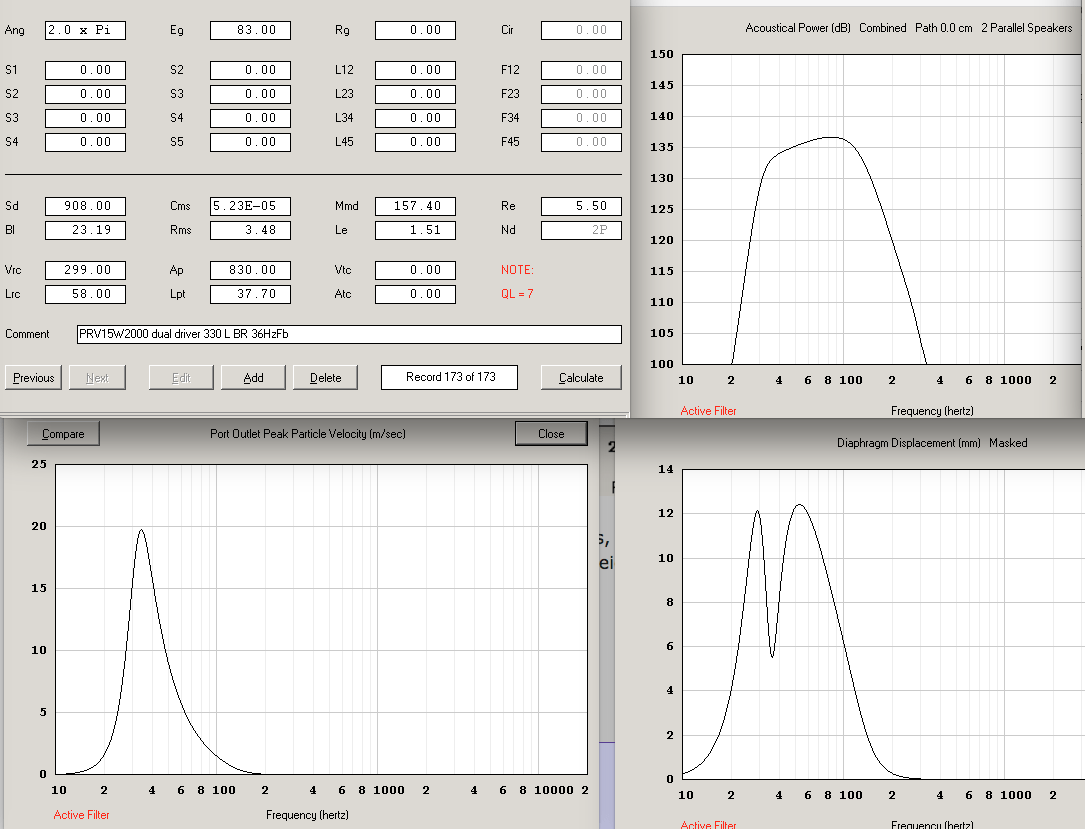Edit the Eg value 83.00
This screenshot has height=829, width=1085.
[250, 30]
